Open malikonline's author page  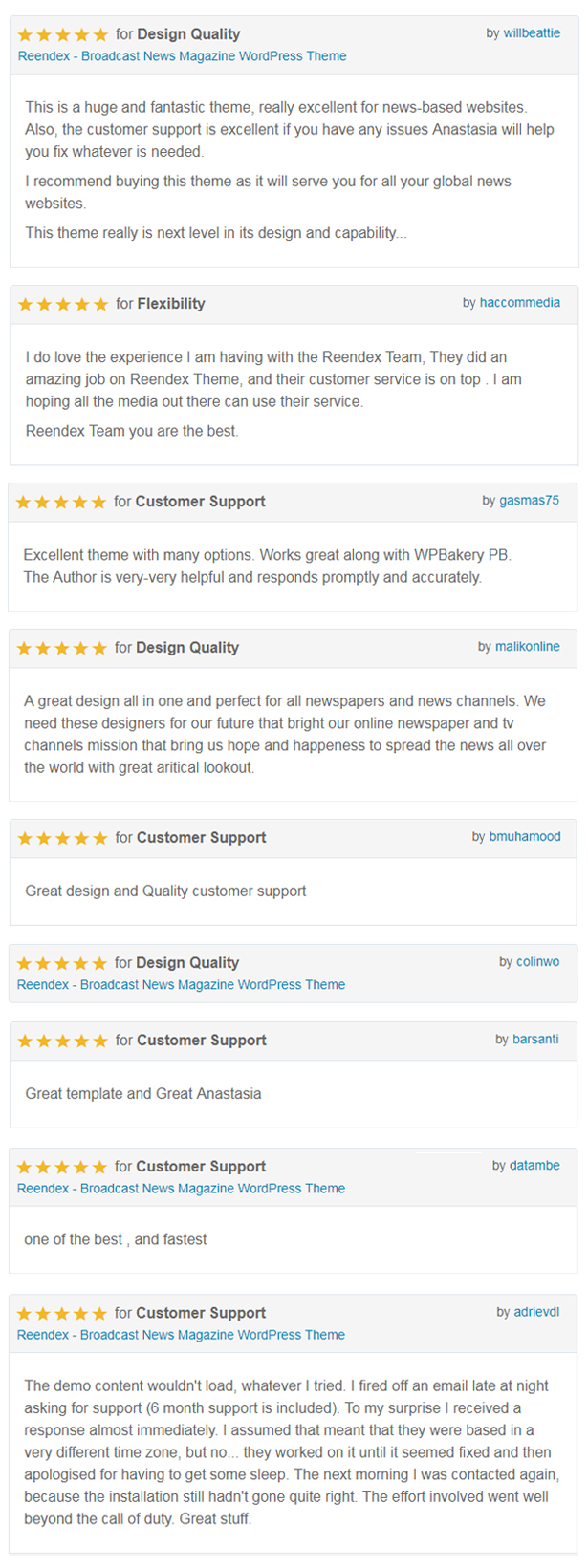pyautogui.click(x=527, y=647)
